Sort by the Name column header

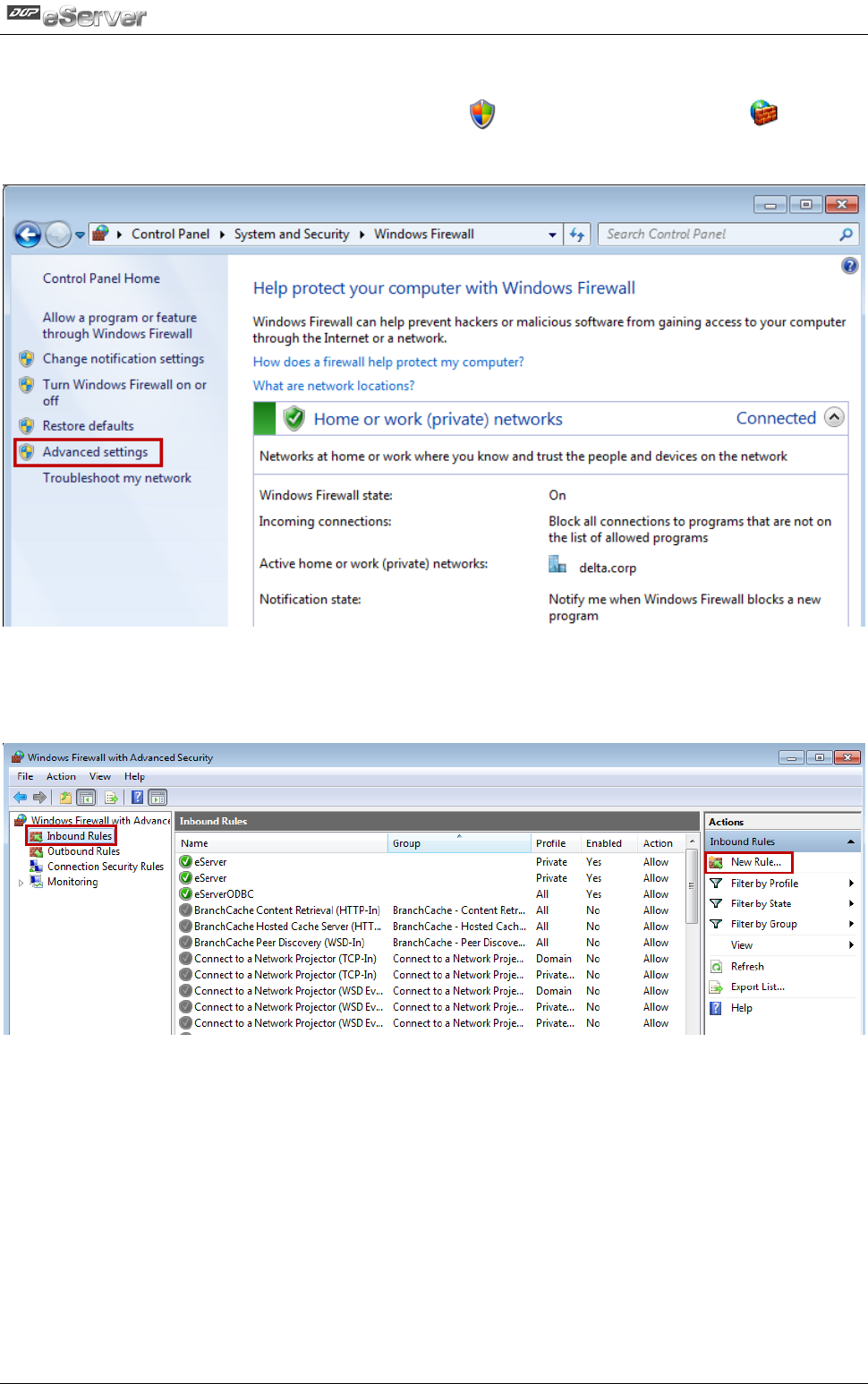point(282,843)
